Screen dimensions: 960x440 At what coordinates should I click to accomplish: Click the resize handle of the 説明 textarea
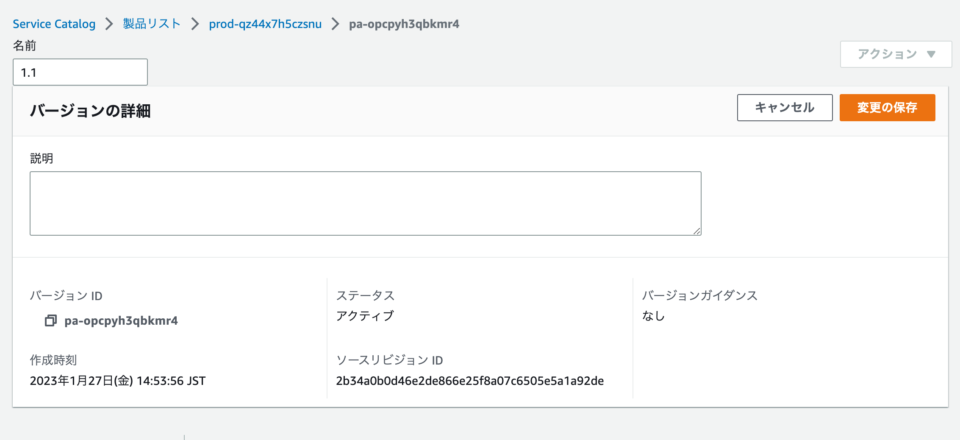pos(697,231)
